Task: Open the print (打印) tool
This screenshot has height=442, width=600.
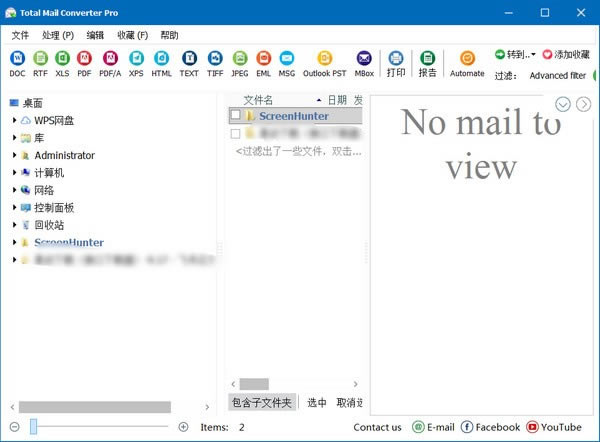Action: pyautogui.click(x=396, y=64)
